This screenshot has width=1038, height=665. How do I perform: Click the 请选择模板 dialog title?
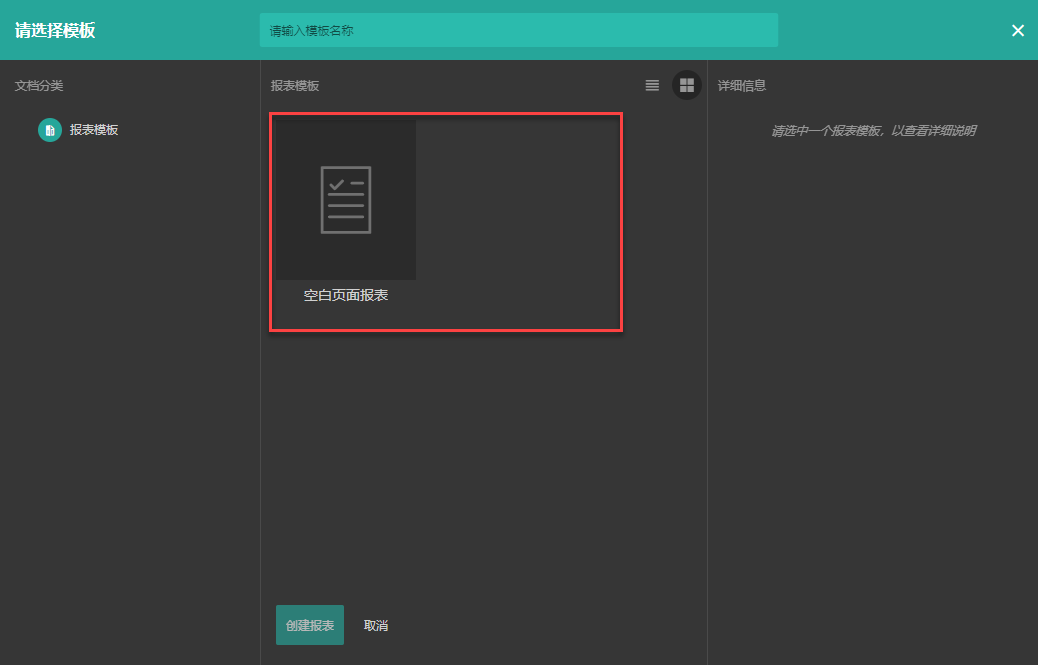[x=55, y=30]
